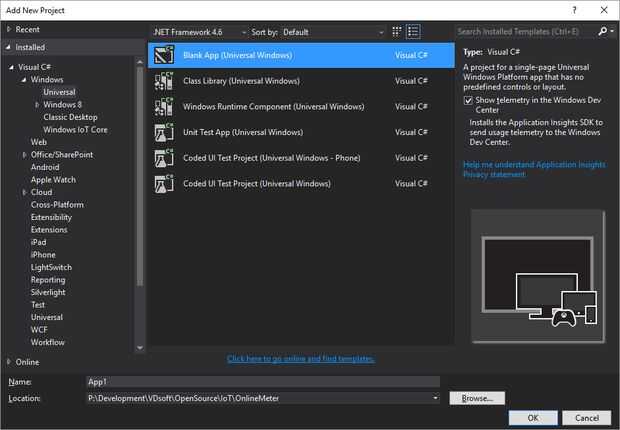This screenshot has height=430, width=620.
Task: Click the Coded UI Test Project (Universal Windows) icon
Action: click(x=164, y=184)
